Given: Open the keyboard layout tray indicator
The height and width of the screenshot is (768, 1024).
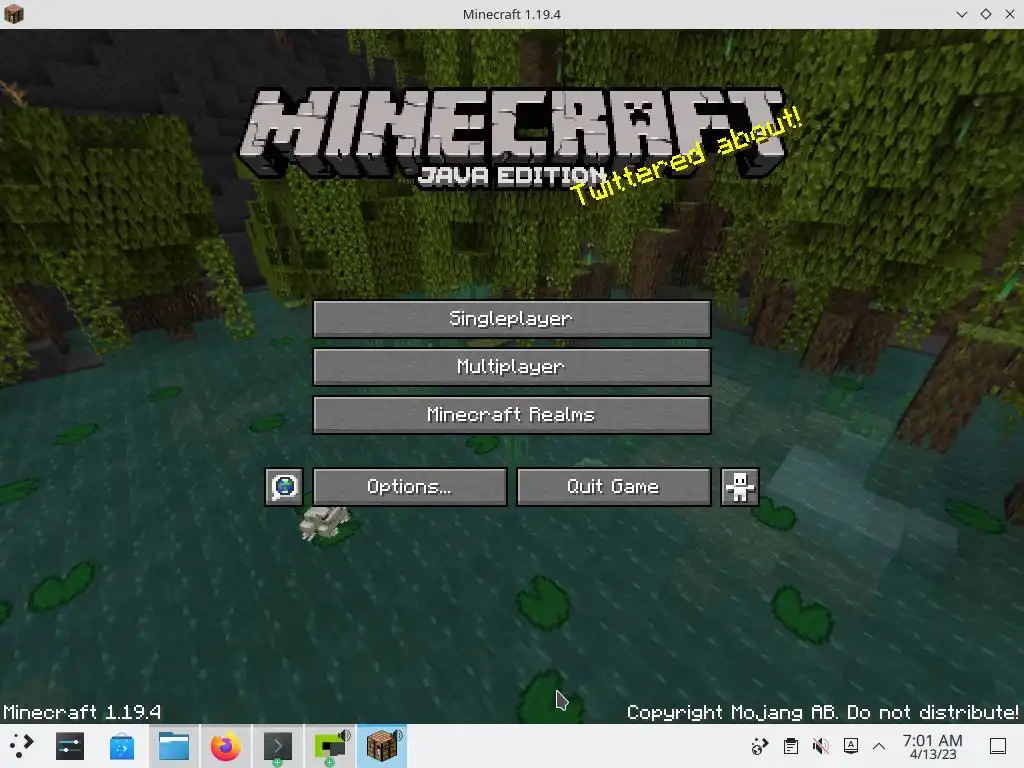Looking at the screenshot, I should point(851,746).
